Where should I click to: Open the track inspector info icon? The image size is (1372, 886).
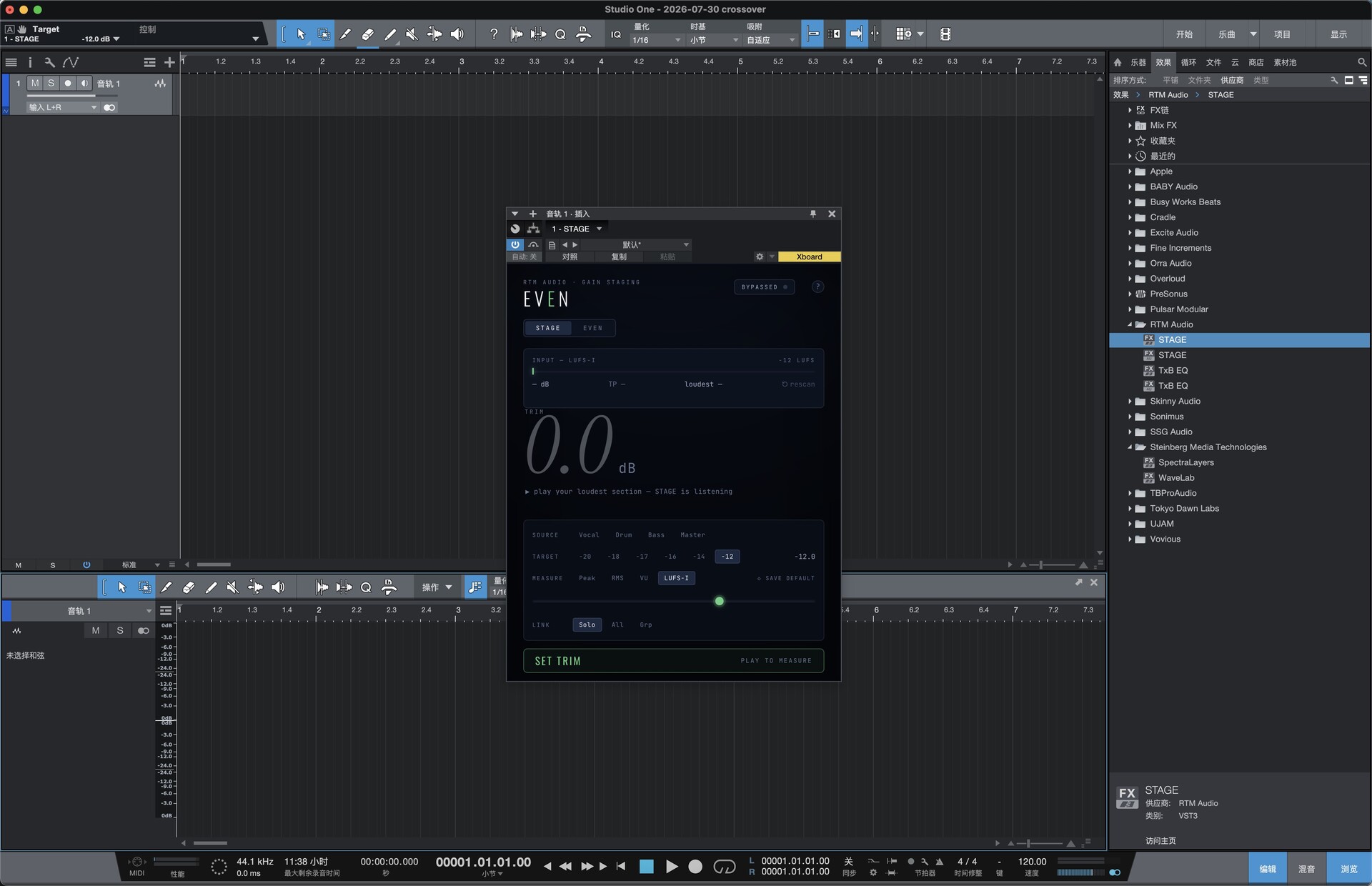(30, 62)
